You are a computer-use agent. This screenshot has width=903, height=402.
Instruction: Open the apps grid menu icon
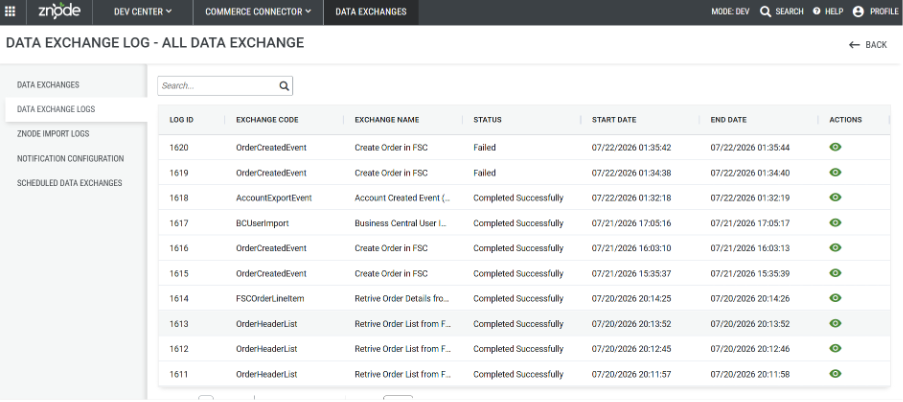coord(10,12)
